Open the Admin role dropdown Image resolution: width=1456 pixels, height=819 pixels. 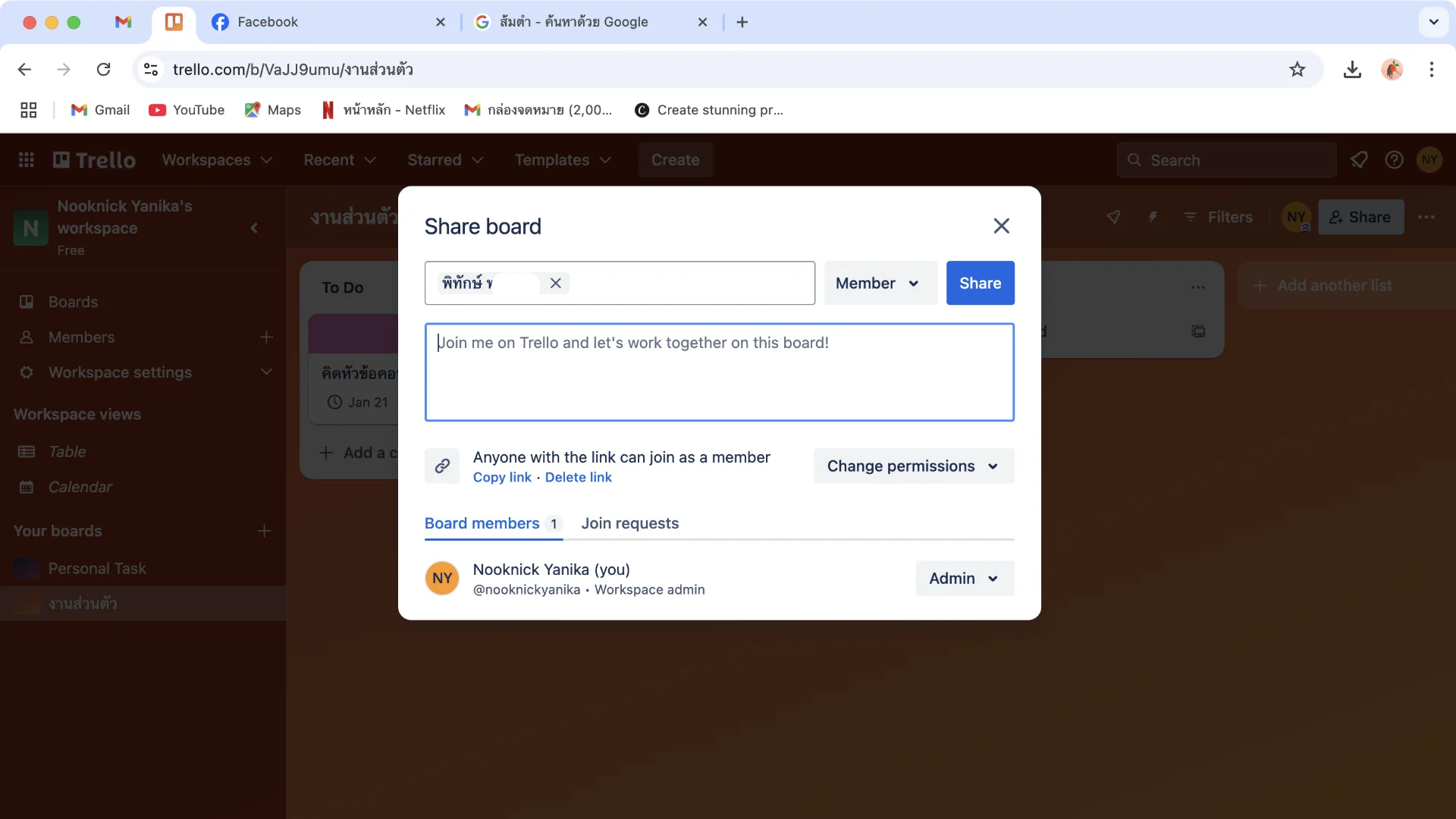tap(964, 579)
